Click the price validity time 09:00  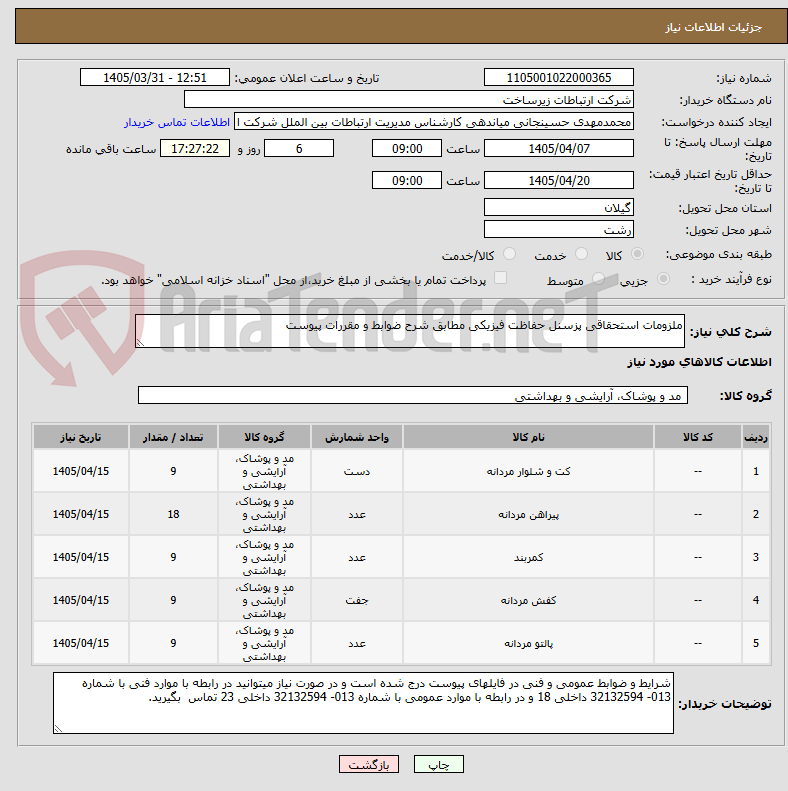pyautogui.click(x=407, y=181)
